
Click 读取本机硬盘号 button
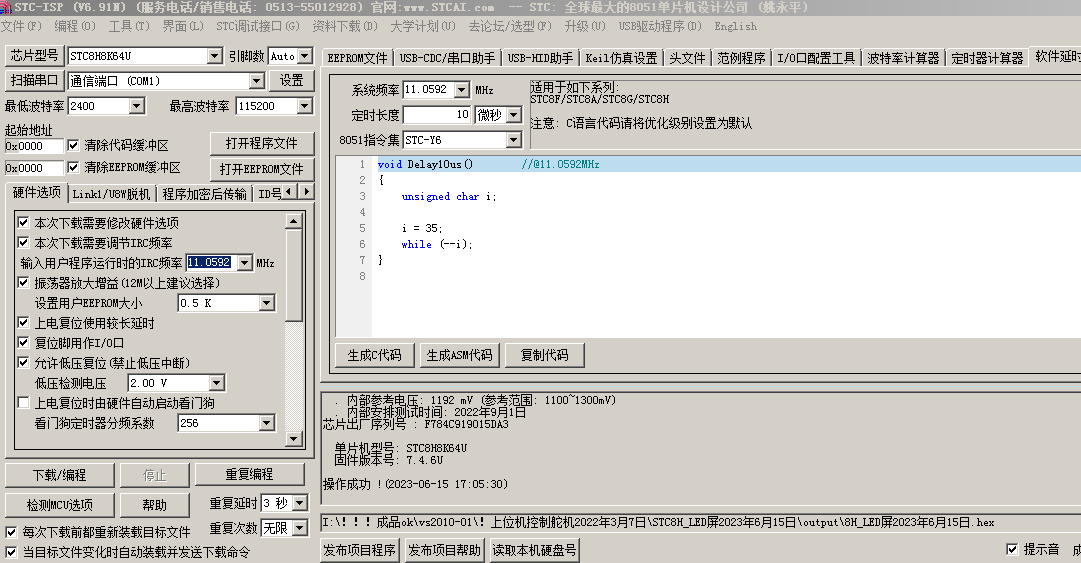534,551
